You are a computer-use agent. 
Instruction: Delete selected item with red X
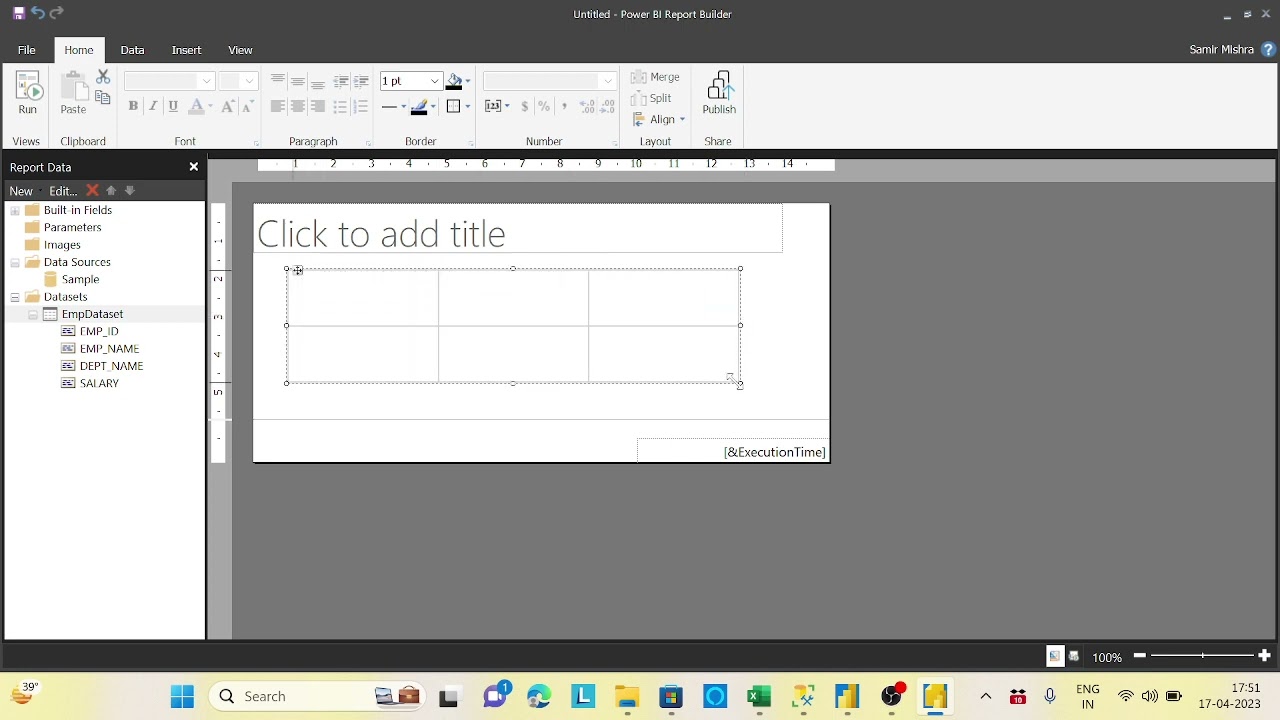pyautogui.click(x=92, y=190)
